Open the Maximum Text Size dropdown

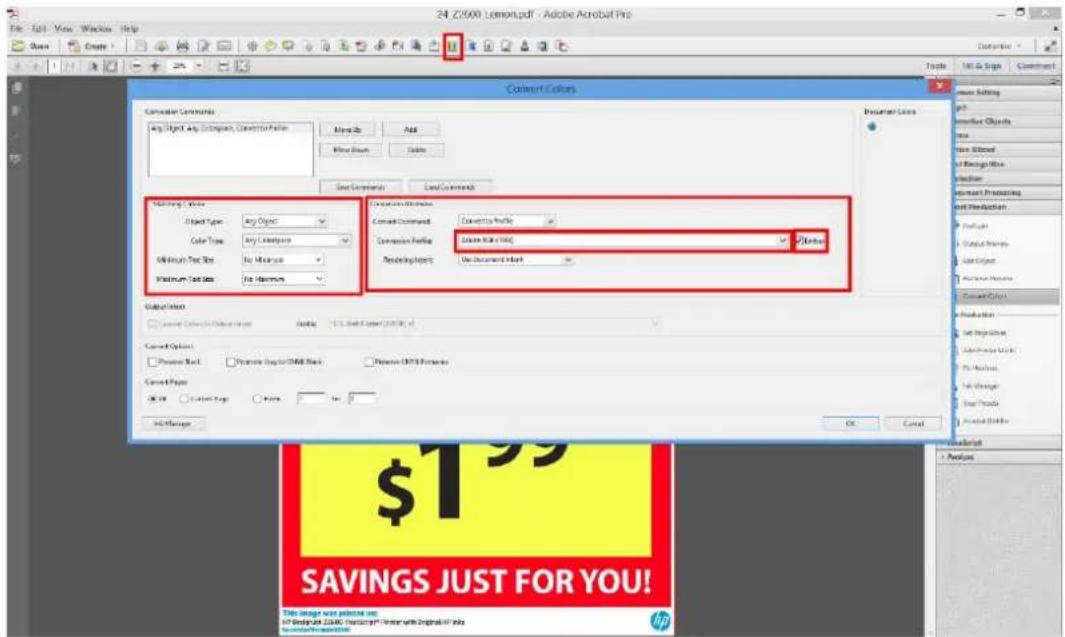pos(283,279)
